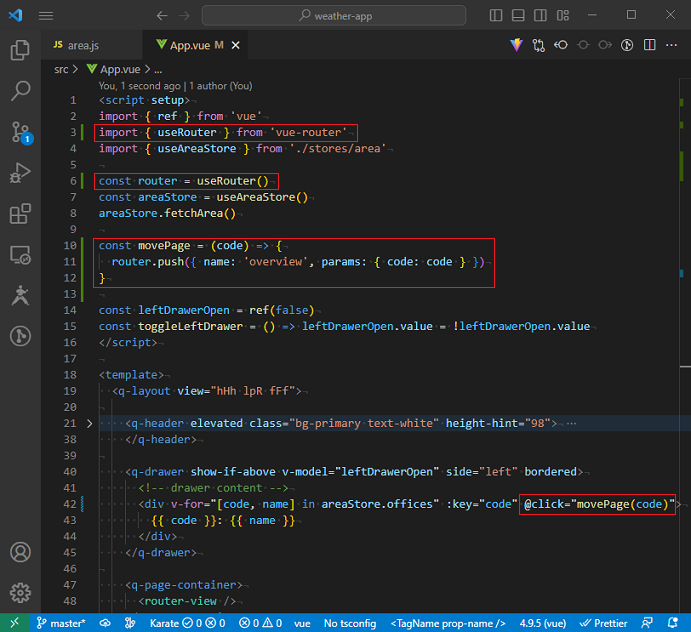Click the editor vertical scrollbar
Image resolution: width=691 pixels, height=632 pixels.
(685, 346)
